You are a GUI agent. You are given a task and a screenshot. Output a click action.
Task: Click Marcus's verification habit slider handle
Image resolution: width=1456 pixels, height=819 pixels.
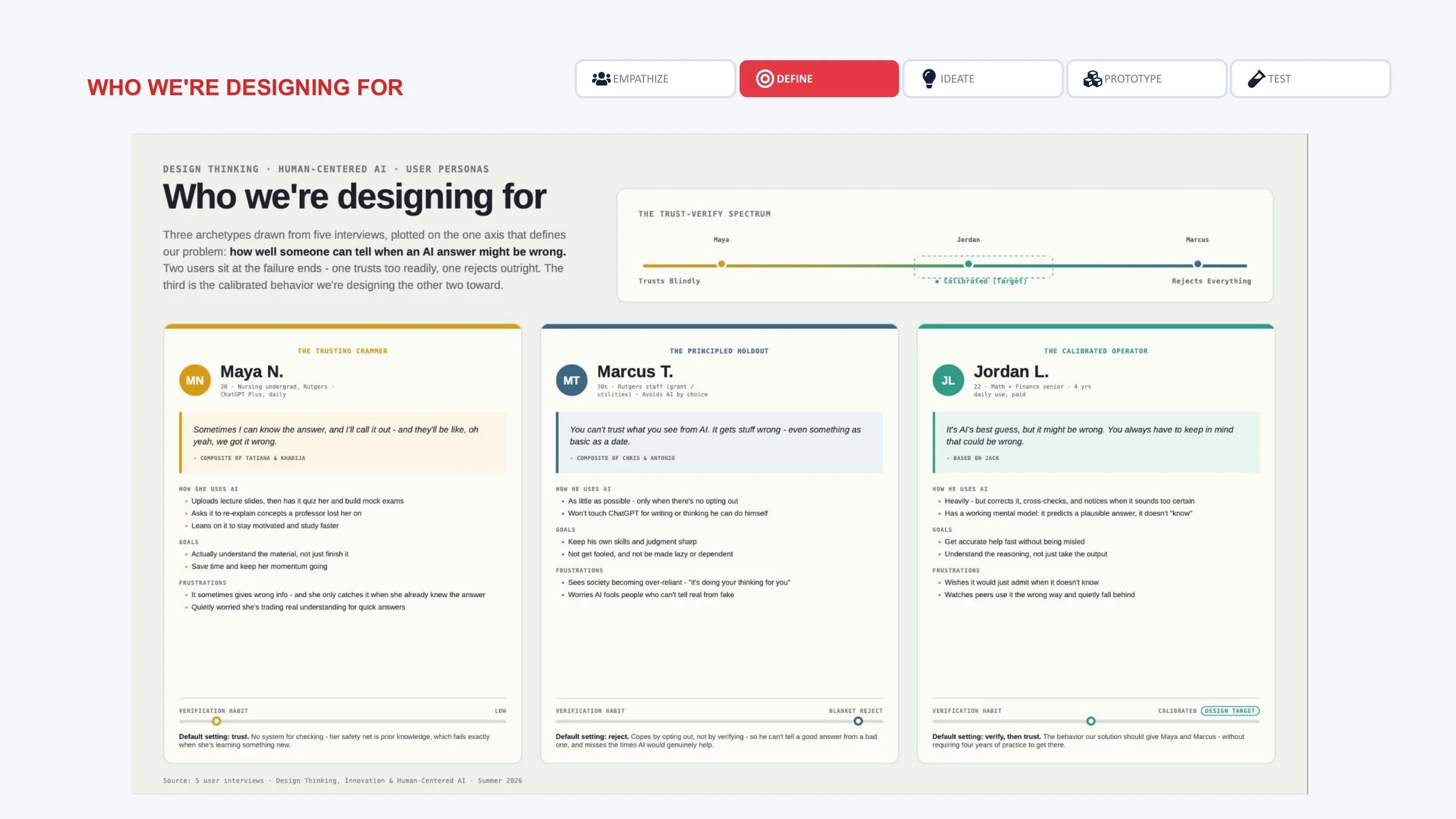[858, 721]
